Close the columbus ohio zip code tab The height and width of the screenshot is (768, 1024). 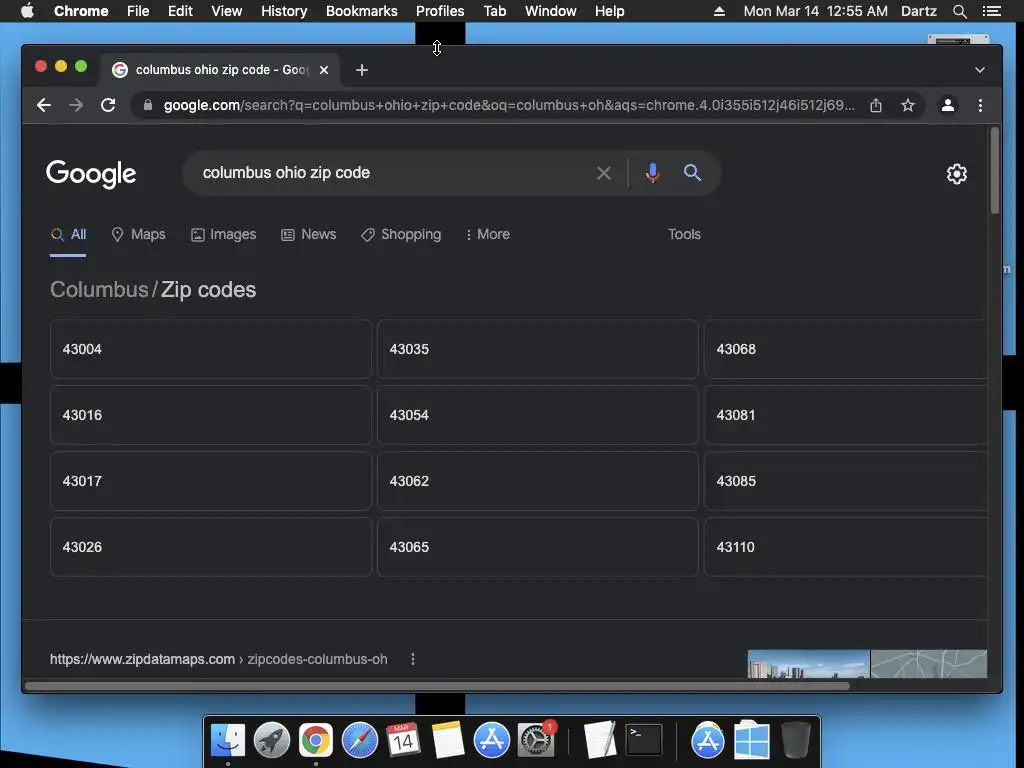tap(324, 70)
